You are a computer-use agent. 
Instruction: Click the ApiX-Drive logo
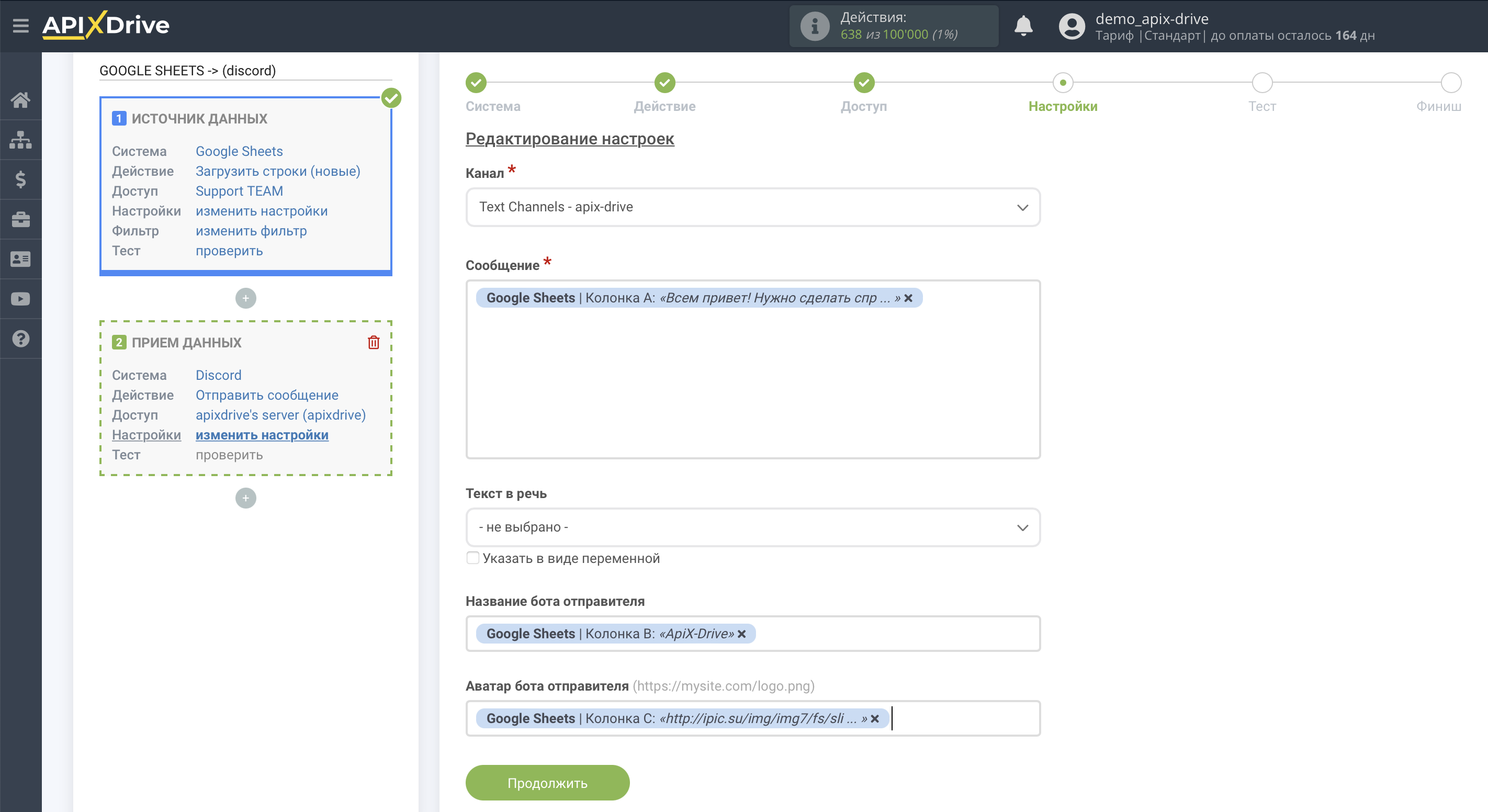coord(106,26)
